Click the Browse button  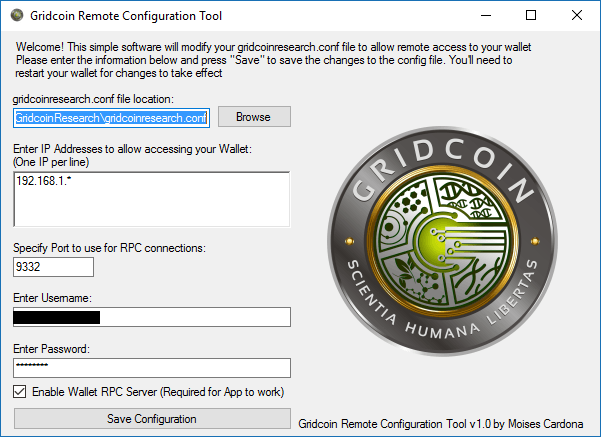(255, 117)
